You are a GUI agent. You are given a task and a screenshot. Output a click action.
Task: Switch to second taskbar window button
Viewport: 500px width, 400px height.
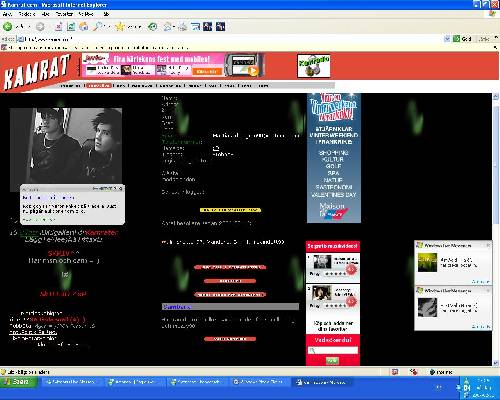[134, 382]
